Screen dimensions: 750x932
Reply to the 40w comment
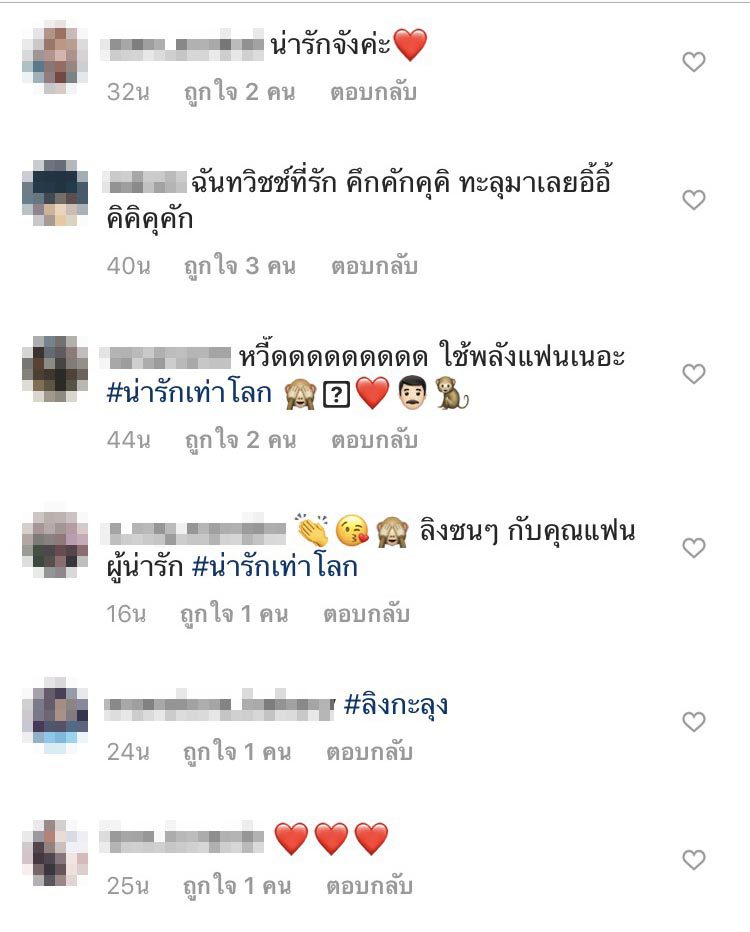point(374,266)
